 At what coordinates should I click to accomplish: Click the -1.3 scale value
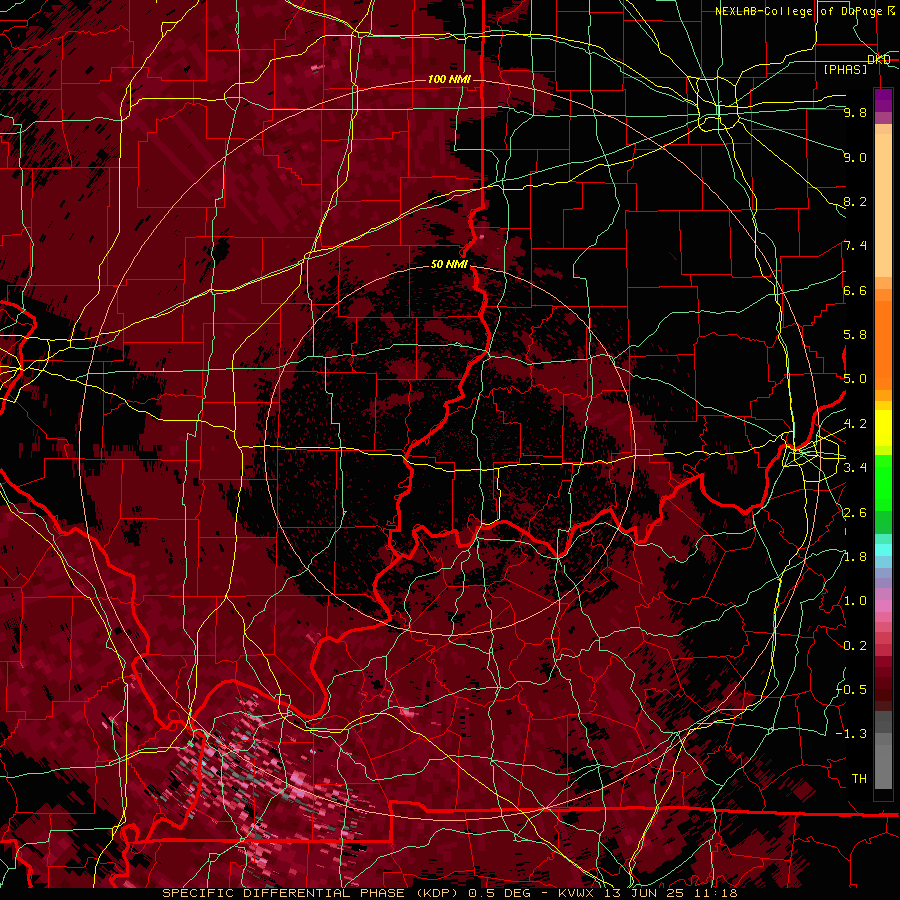click(x=851, y=734)
